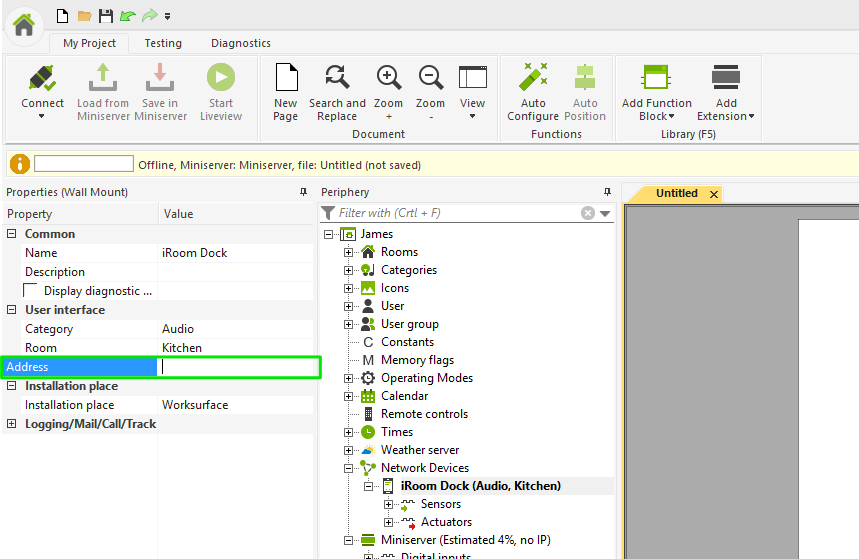The image size is (859, 559).
Task: Select Icons in the Periphery tree
Action: point(394,288)
